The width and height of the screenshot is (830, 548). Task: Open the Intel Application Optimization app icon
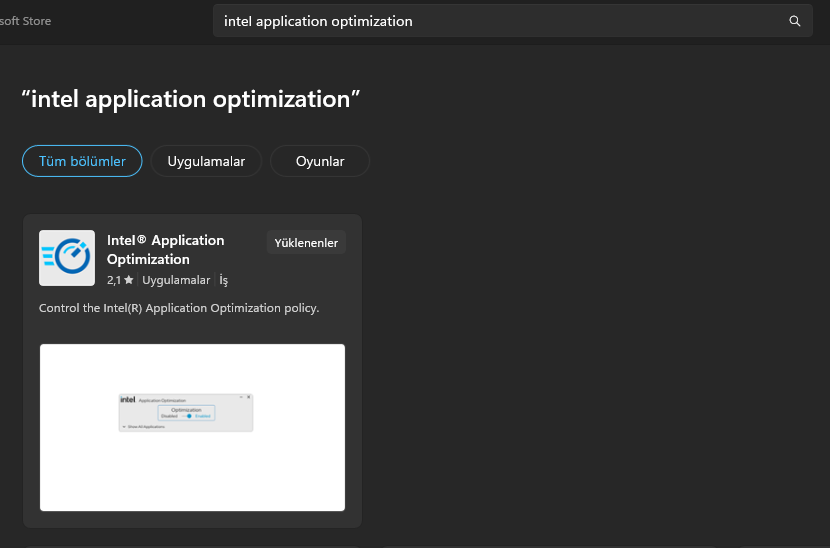[67, 258]
